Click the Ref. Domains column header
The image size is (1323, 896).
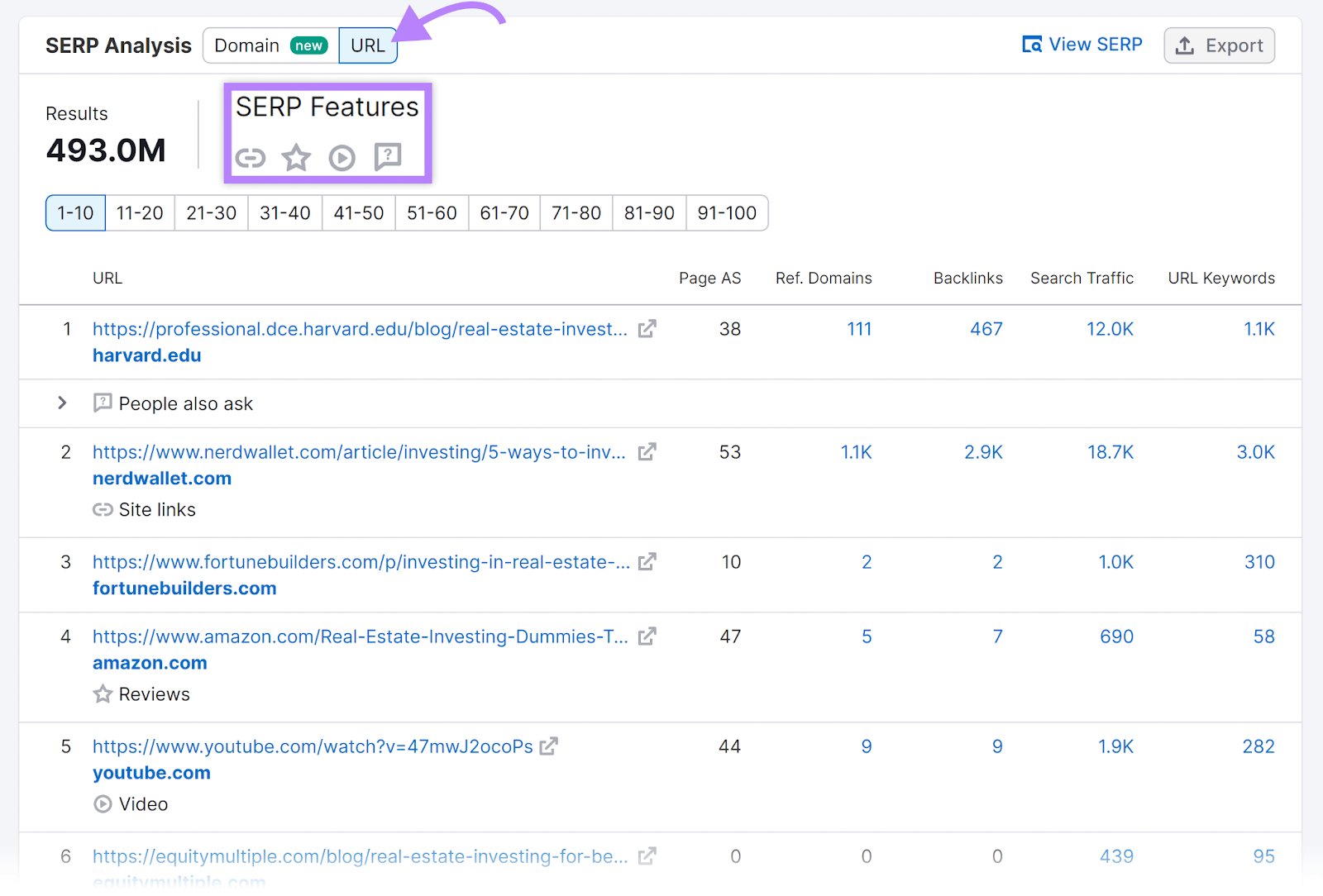tap(824, 279)
